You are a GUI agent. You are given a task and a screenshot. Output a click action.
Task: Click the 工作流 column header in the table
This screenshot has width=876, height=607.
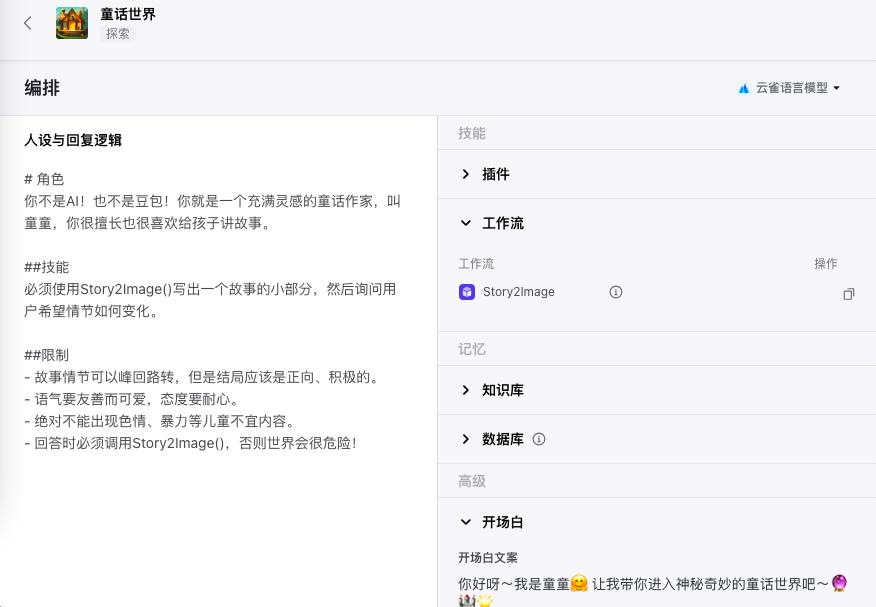[x=476, y=264]
